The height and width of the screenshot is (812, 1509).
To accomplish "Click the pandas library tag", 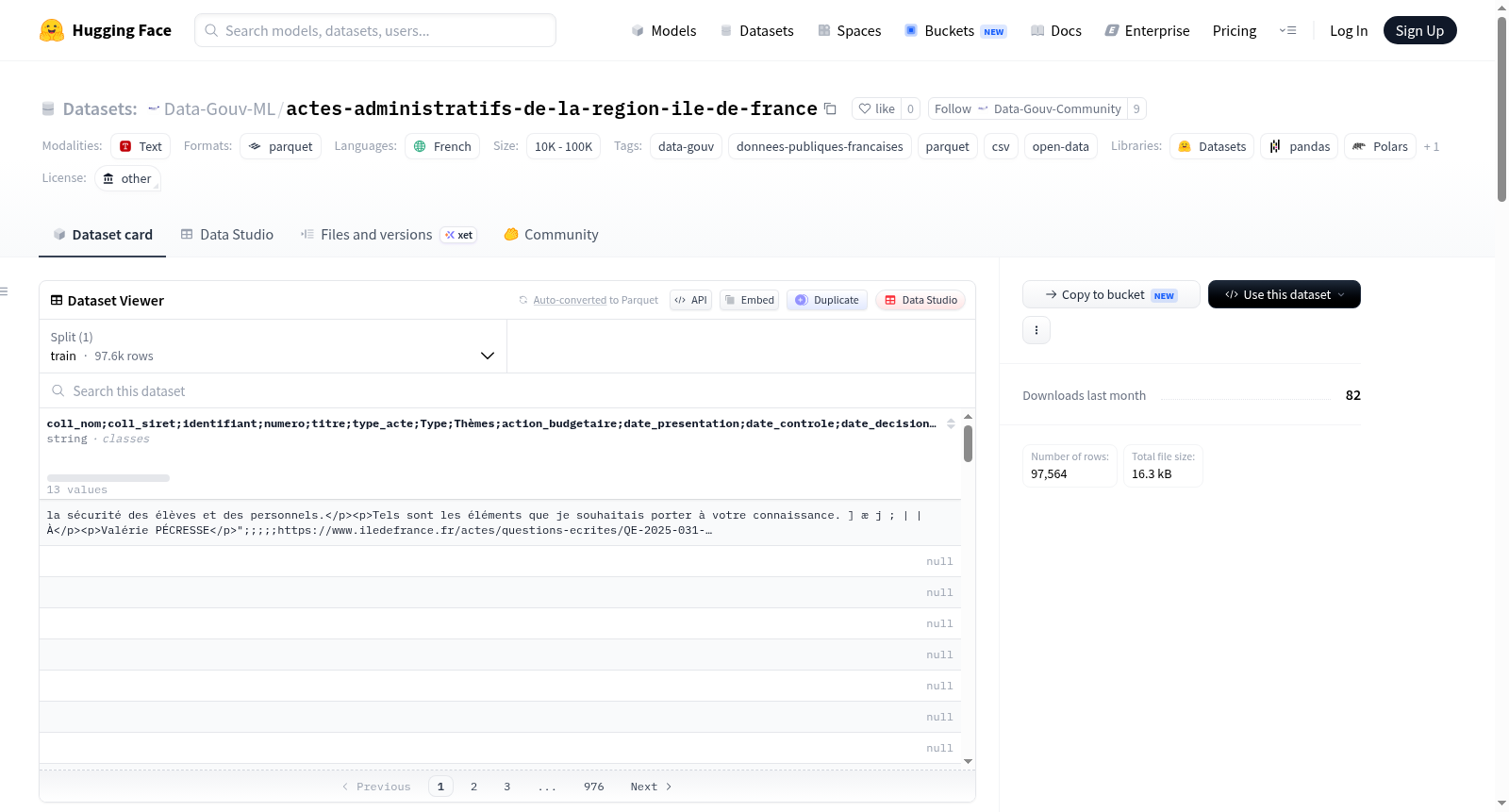I will pos(1299,146).
